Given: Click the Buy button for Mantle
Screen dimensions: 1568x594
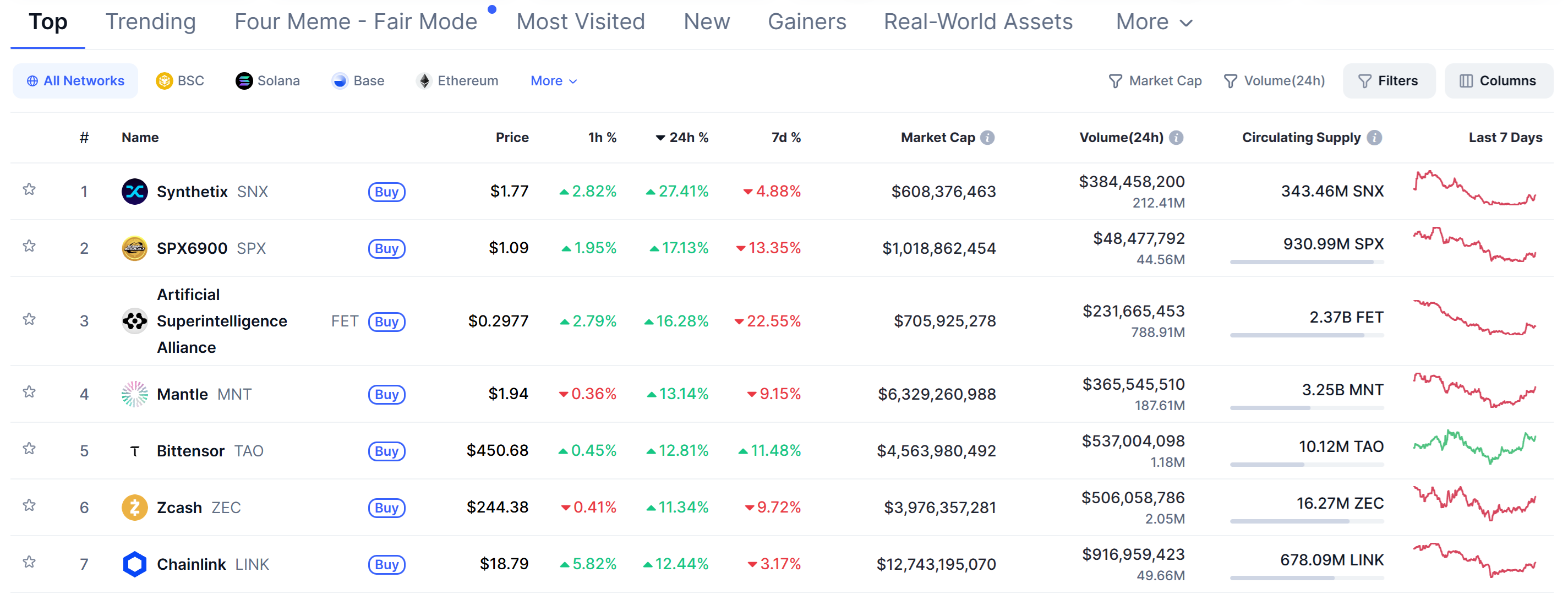Looking at the screenshot, I should 386,394.
